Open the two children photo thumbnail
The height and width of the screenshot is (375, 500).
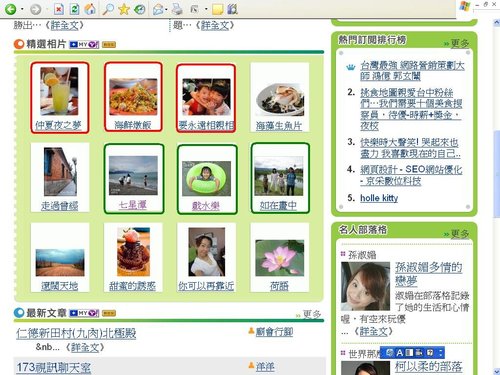click(x=206, y=97)
